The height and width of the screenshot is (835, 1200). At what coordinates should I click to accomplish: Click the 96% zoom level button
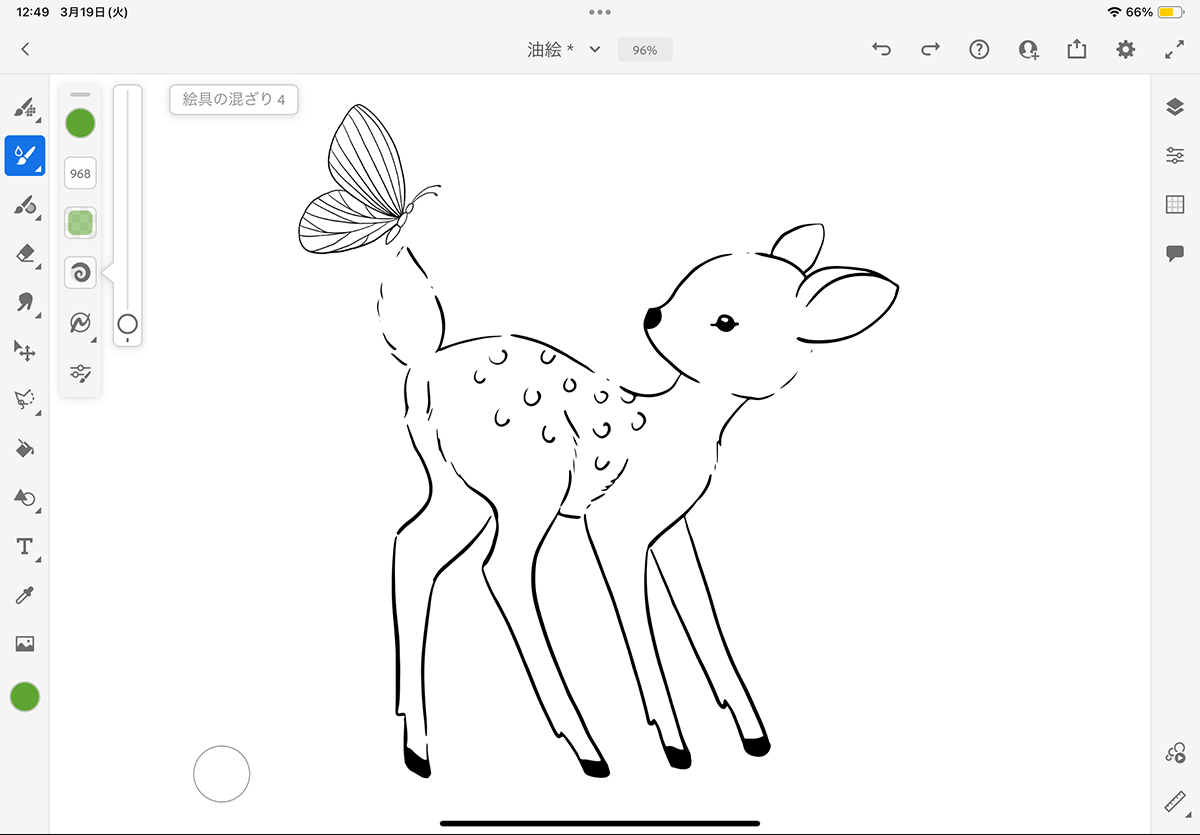pos(645,49)
